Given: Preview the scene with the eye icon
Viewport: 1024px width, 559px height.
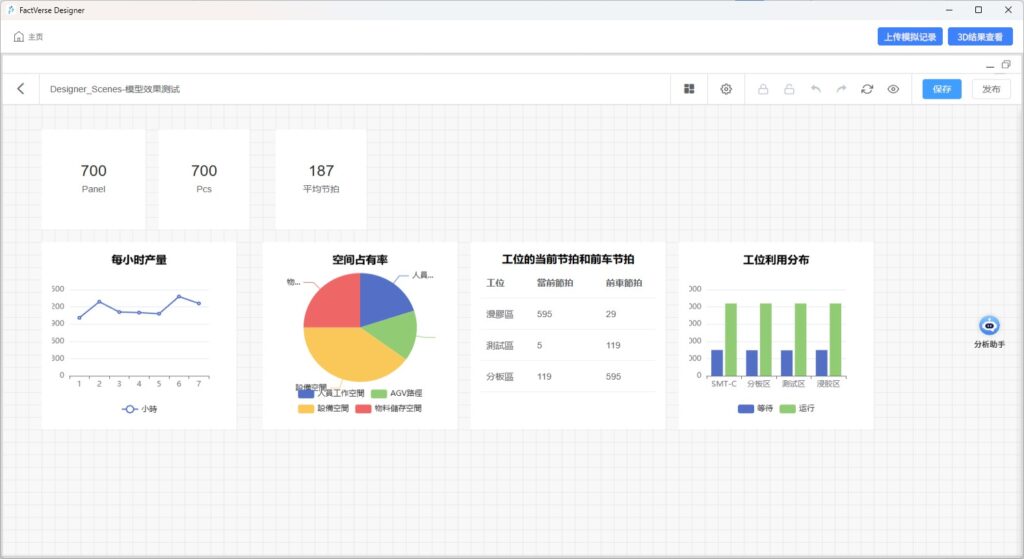Looking at the screenshot, I should (x=893, y=89).
